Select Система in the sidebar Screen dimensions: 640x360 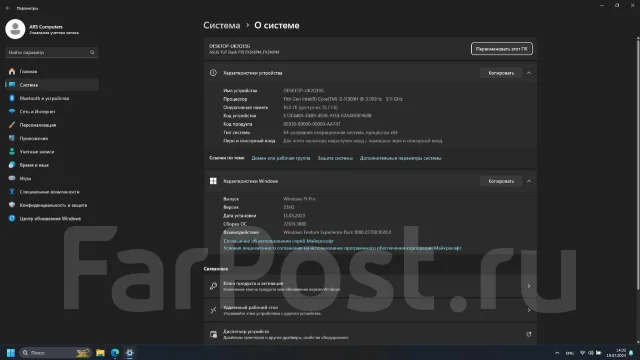click(52, 85)
